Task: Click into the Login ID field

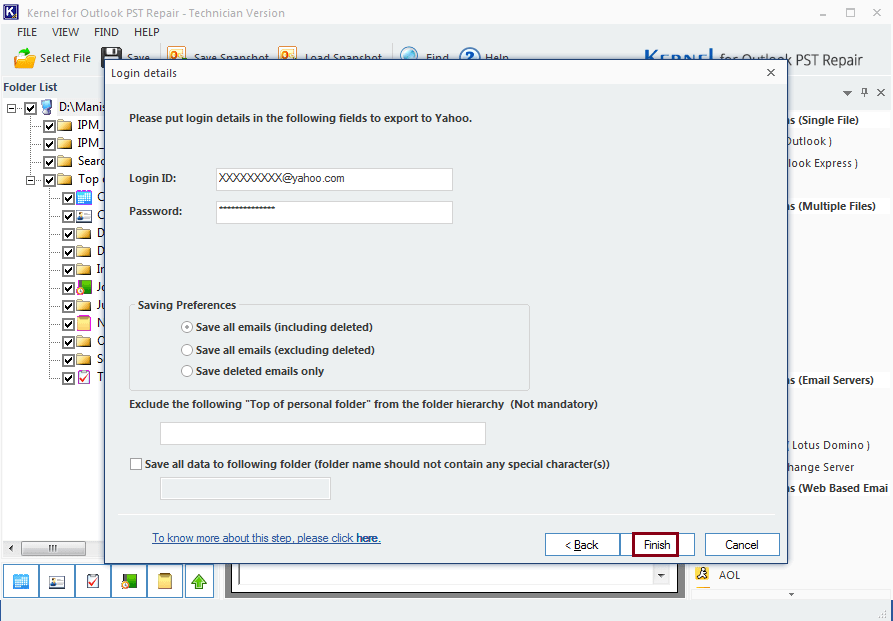Action: coord(334,179)
